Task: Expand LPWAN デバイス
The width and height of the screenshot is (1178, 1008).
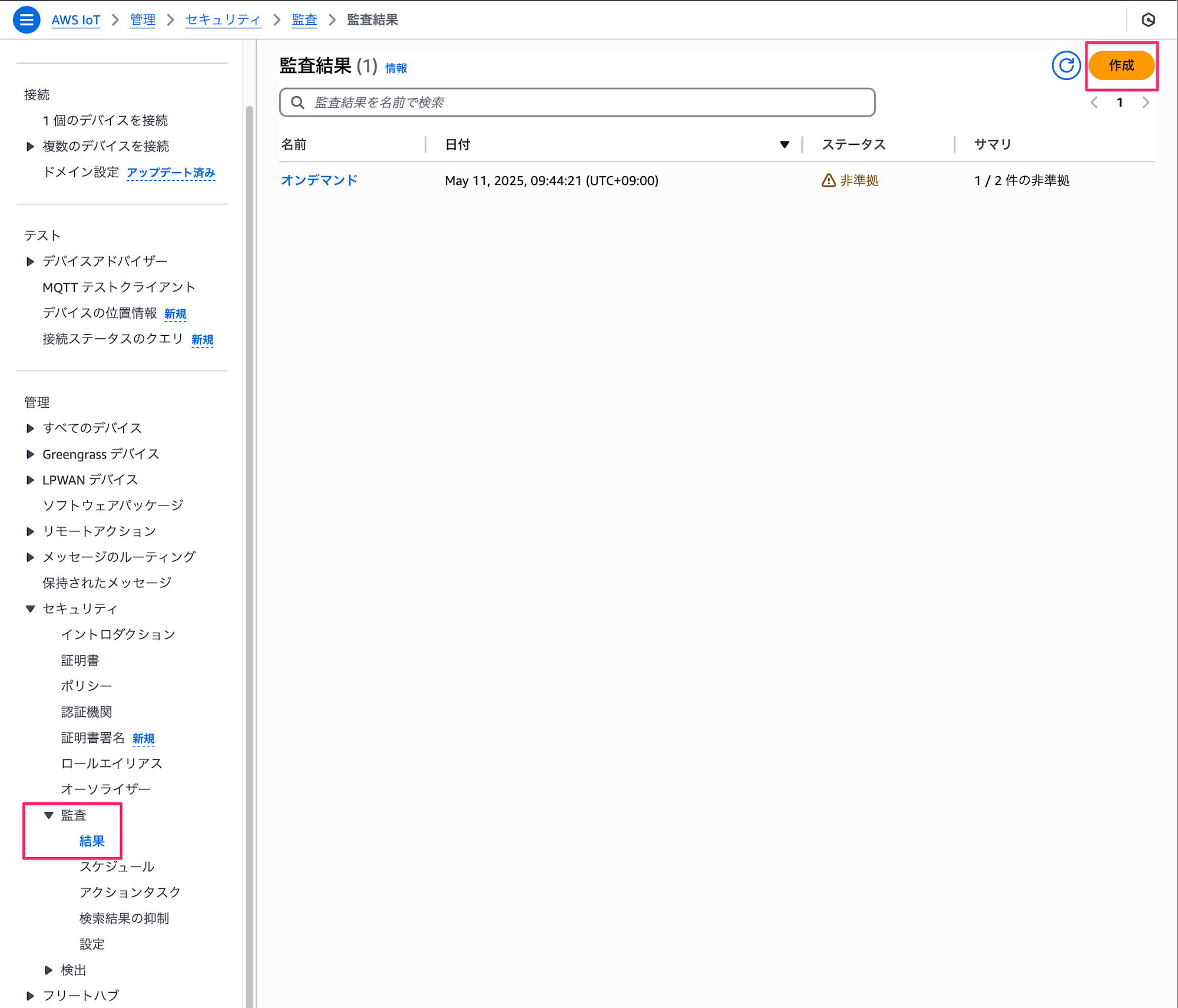Action: click(x=30, y=480)
